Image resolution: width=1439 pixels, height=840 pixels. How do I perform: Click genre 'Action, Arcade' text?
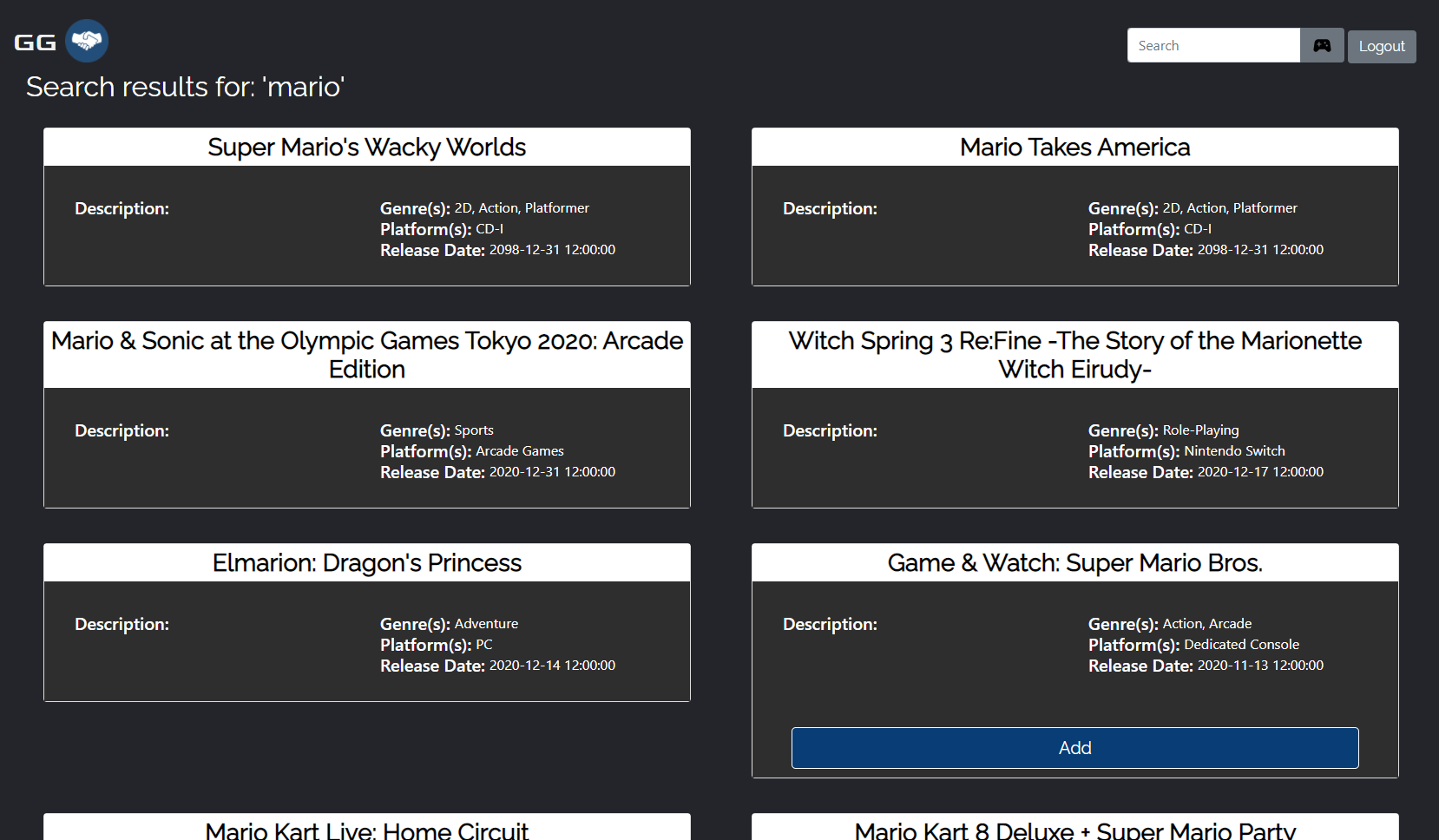(x=1206, y=624)
